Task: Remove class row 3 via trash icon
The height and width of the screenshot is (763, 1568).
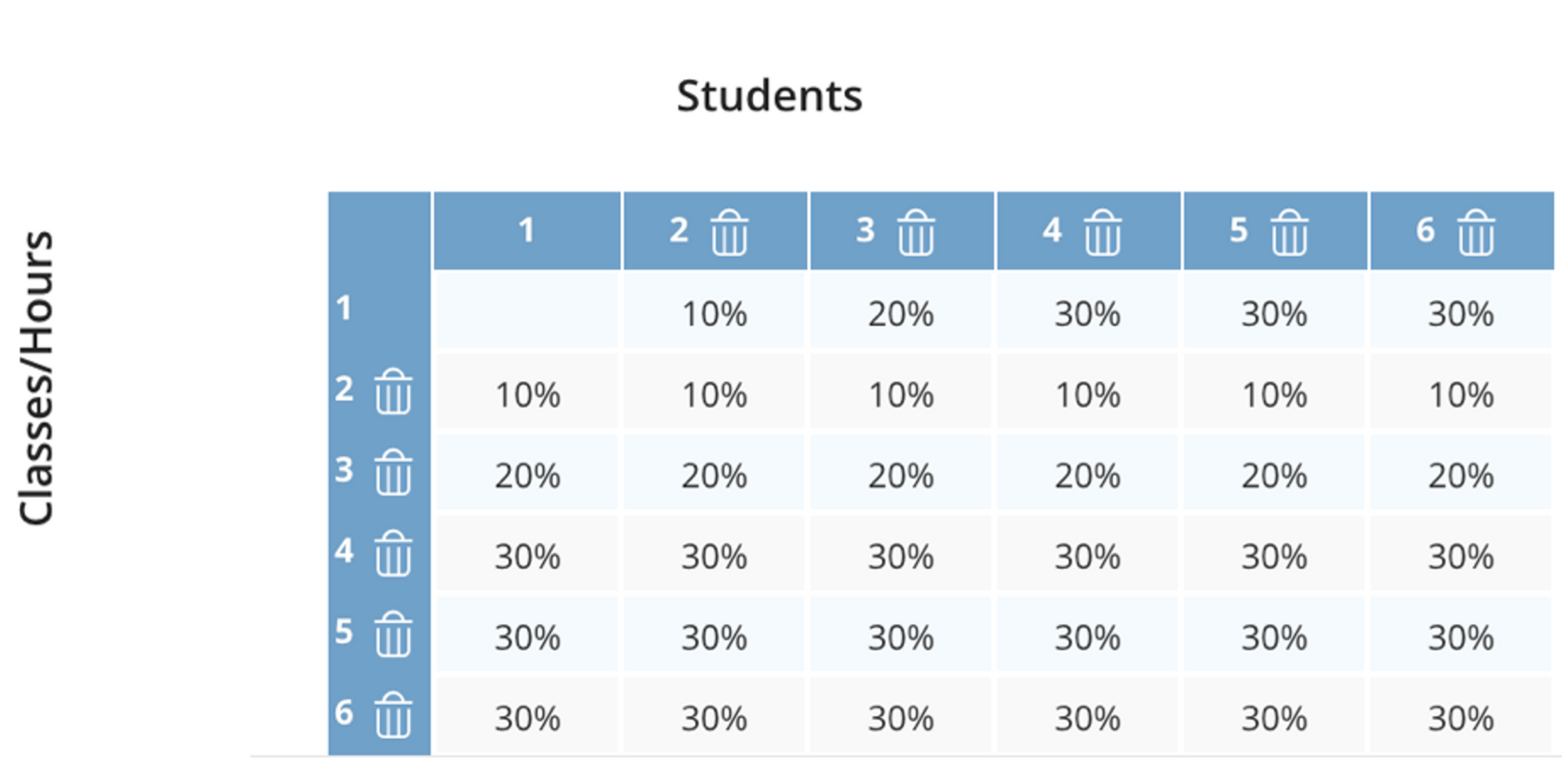Action: 393,472
